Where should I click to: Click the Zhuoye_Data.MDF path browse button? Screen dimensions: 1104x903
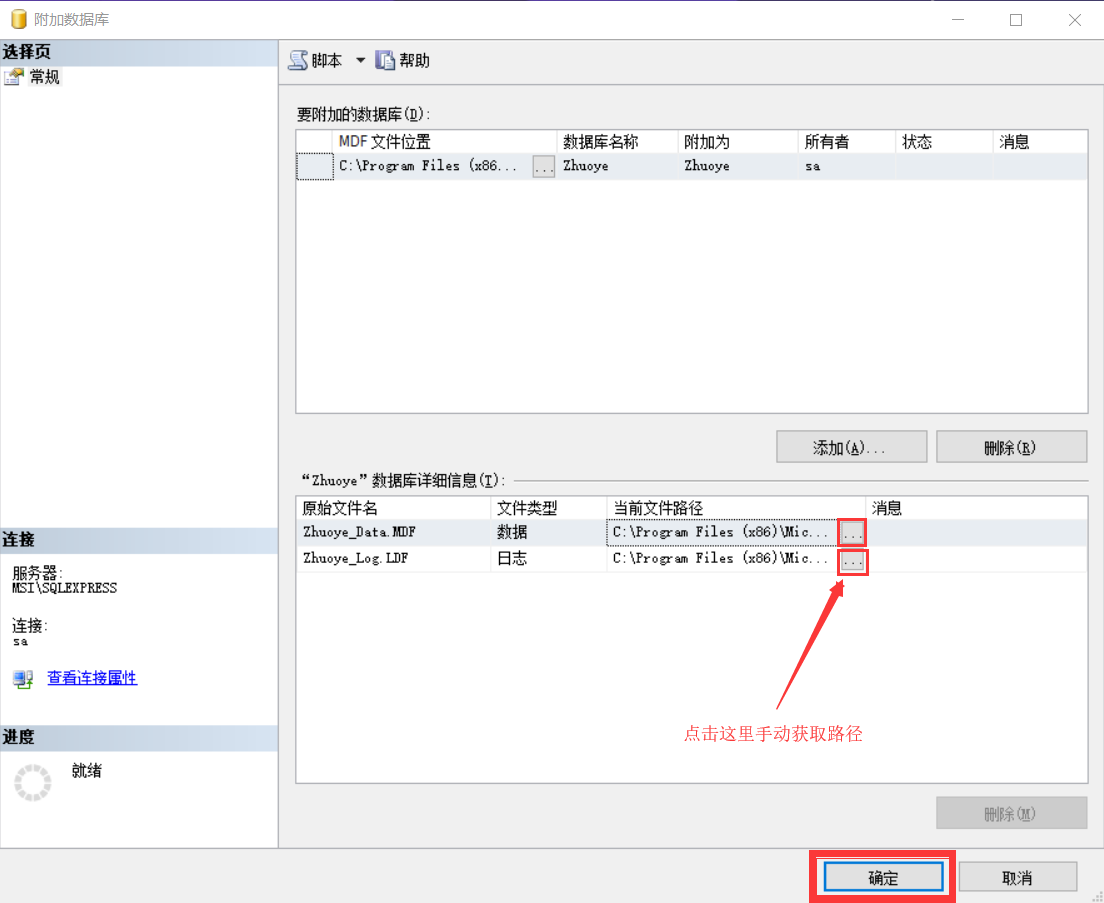point(853,533)
